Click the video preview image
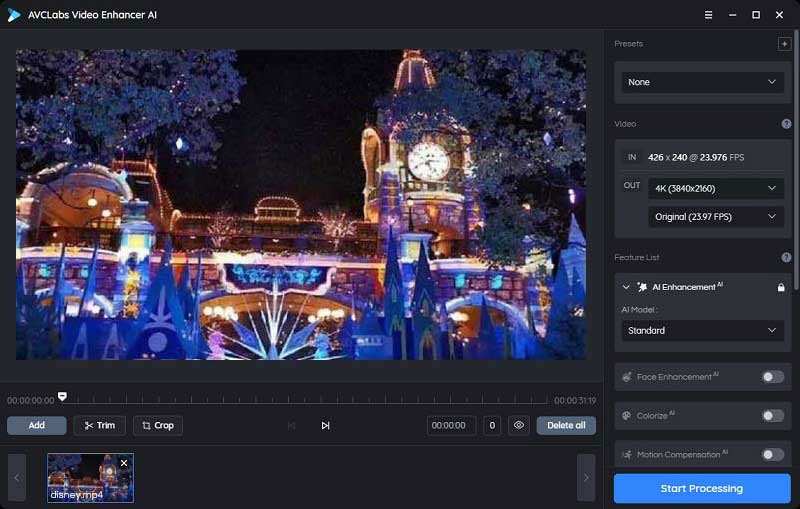Viewport: 800px width, 509px height. point(301,205)
